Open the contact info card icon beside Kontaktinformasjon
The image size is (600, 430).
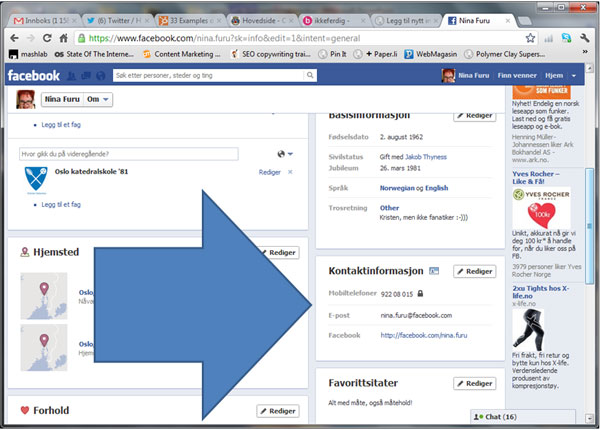434,271
